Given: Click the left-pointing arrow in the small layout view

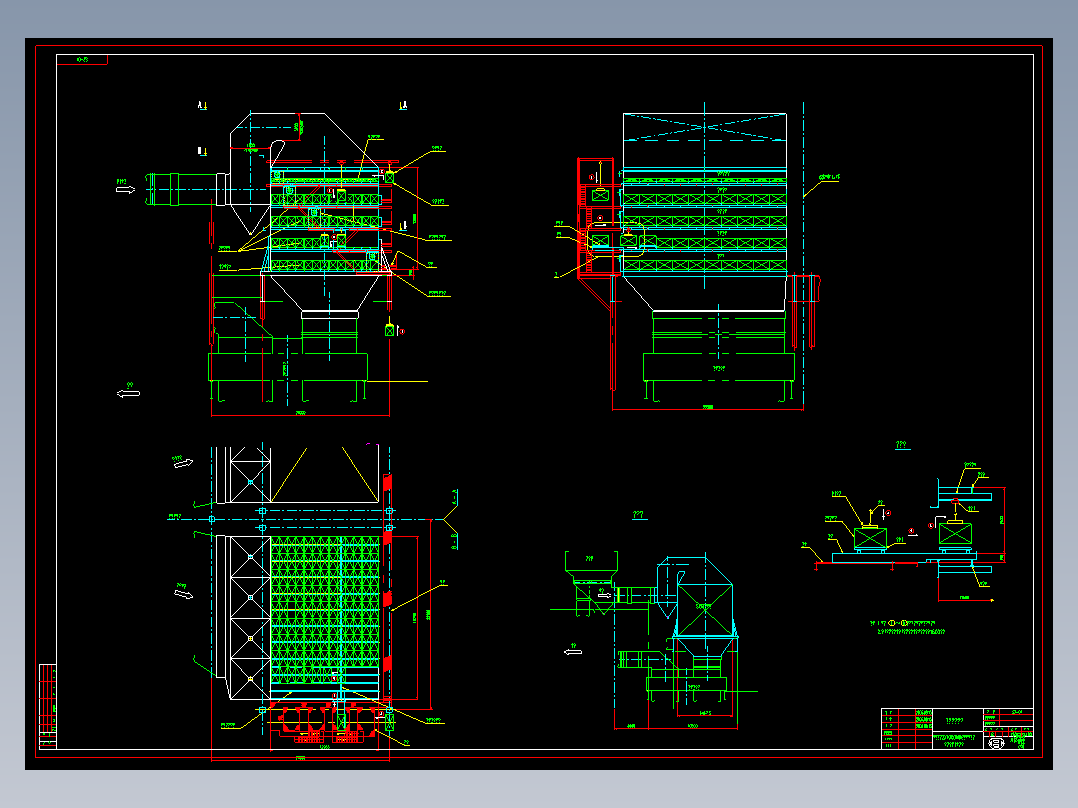Looking at the screenshot, I should (573, 652).
